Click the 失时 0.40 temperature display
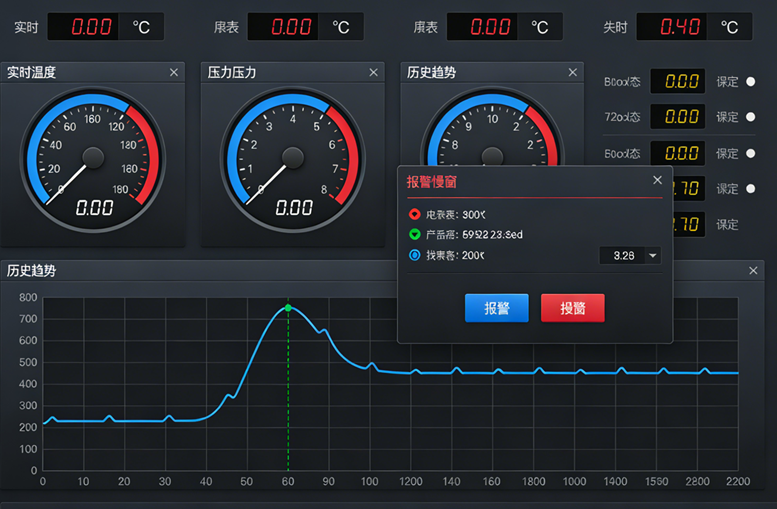Screen dimensions: 777x509 (x=680, y=27)
